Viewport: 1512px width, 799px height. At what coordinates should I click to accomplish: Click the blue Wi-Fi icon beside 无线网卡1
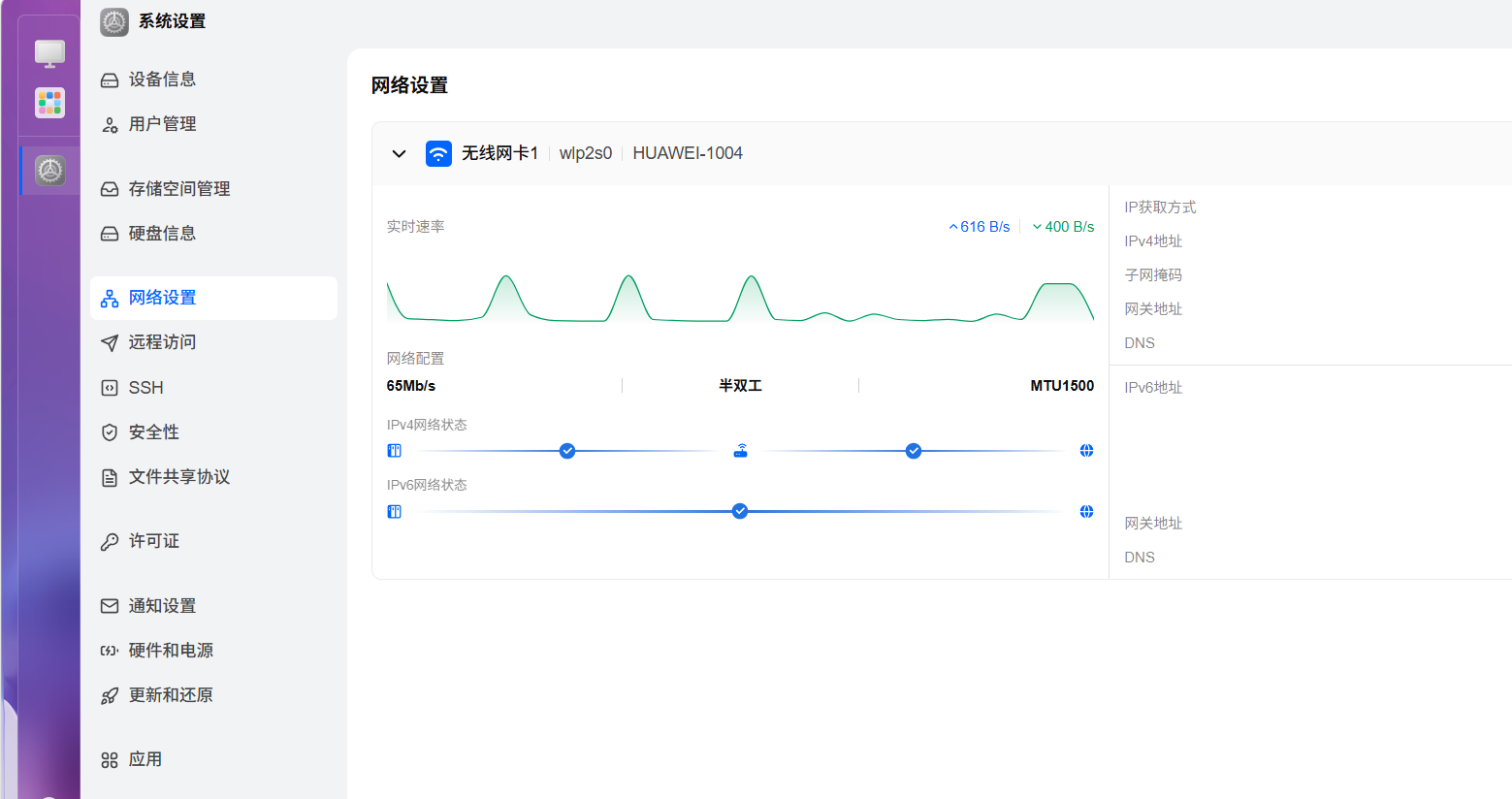pyautogui.click(x=438, y=153)
